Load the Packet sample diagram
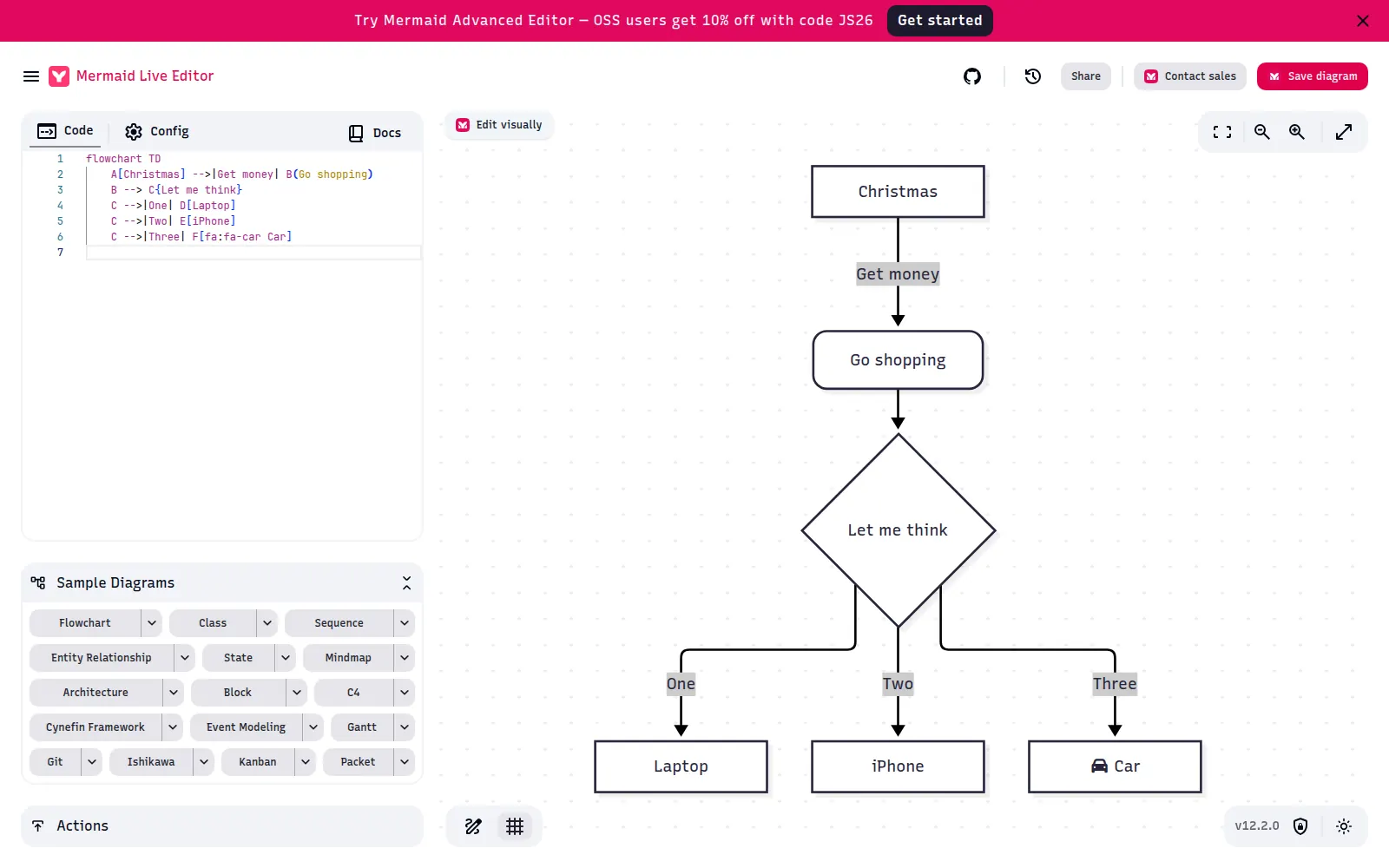Viewport: 1389px width, 868px height. 359,762
